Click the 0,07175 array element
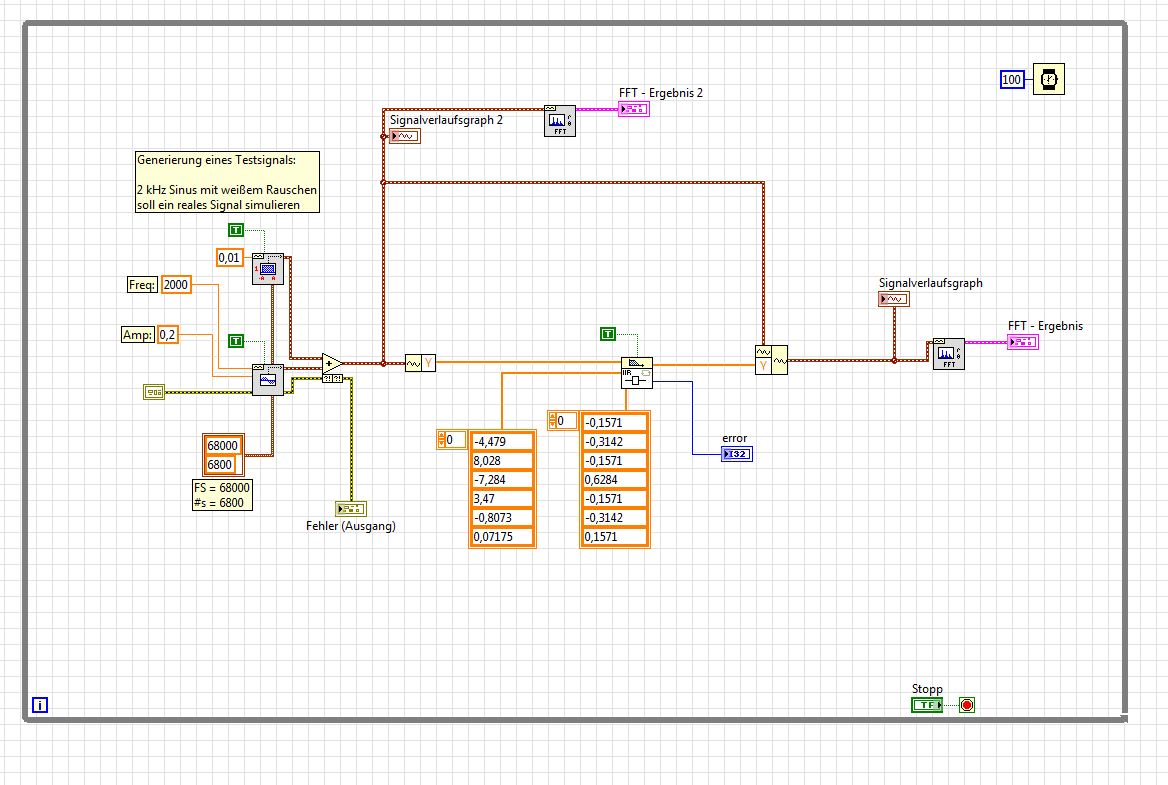Viewport: 1168px width, 785px height. [x=503, y=537]
